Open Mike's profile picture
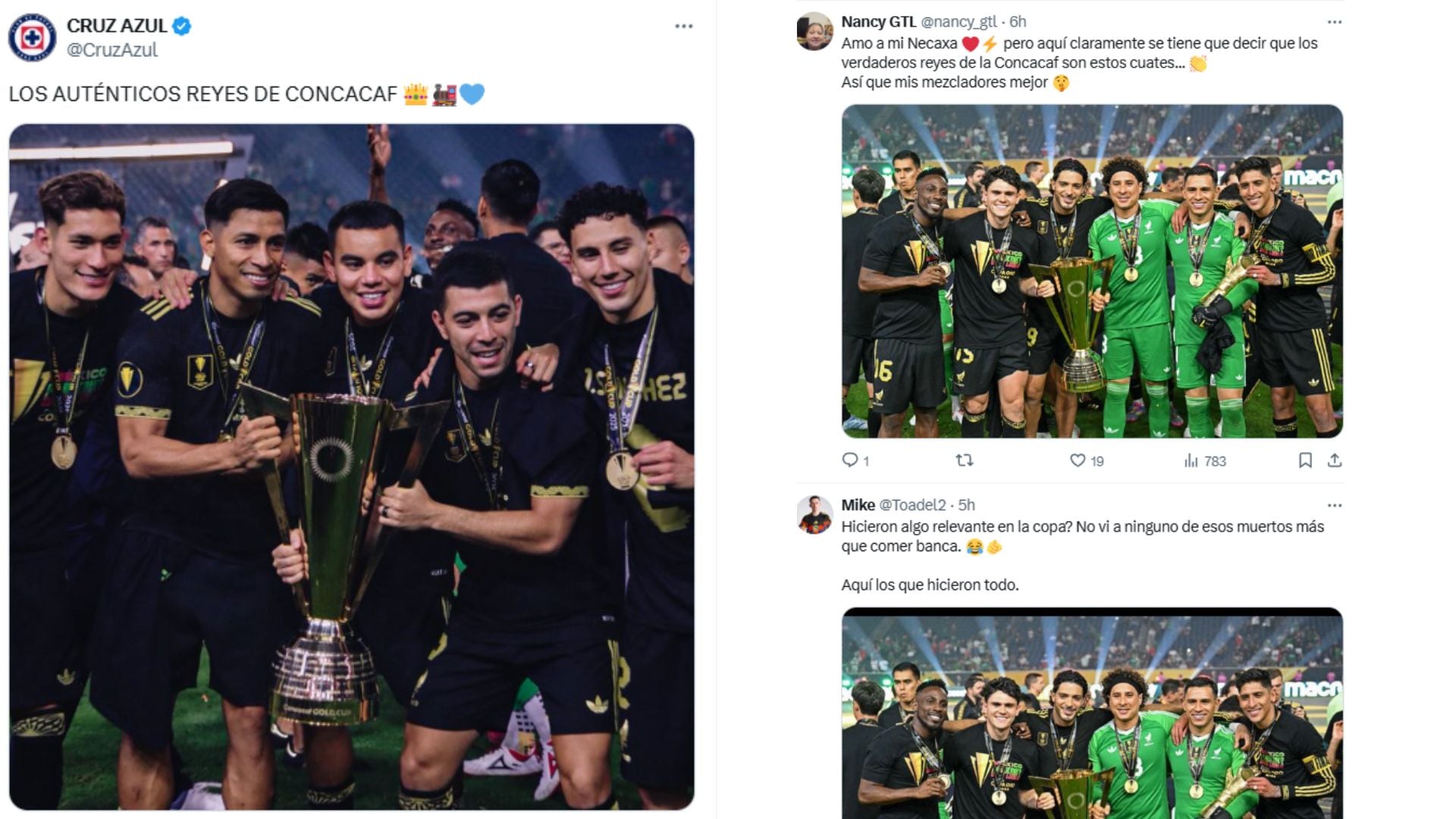Viewport: 1456px width, 819px height. point(815,515)
